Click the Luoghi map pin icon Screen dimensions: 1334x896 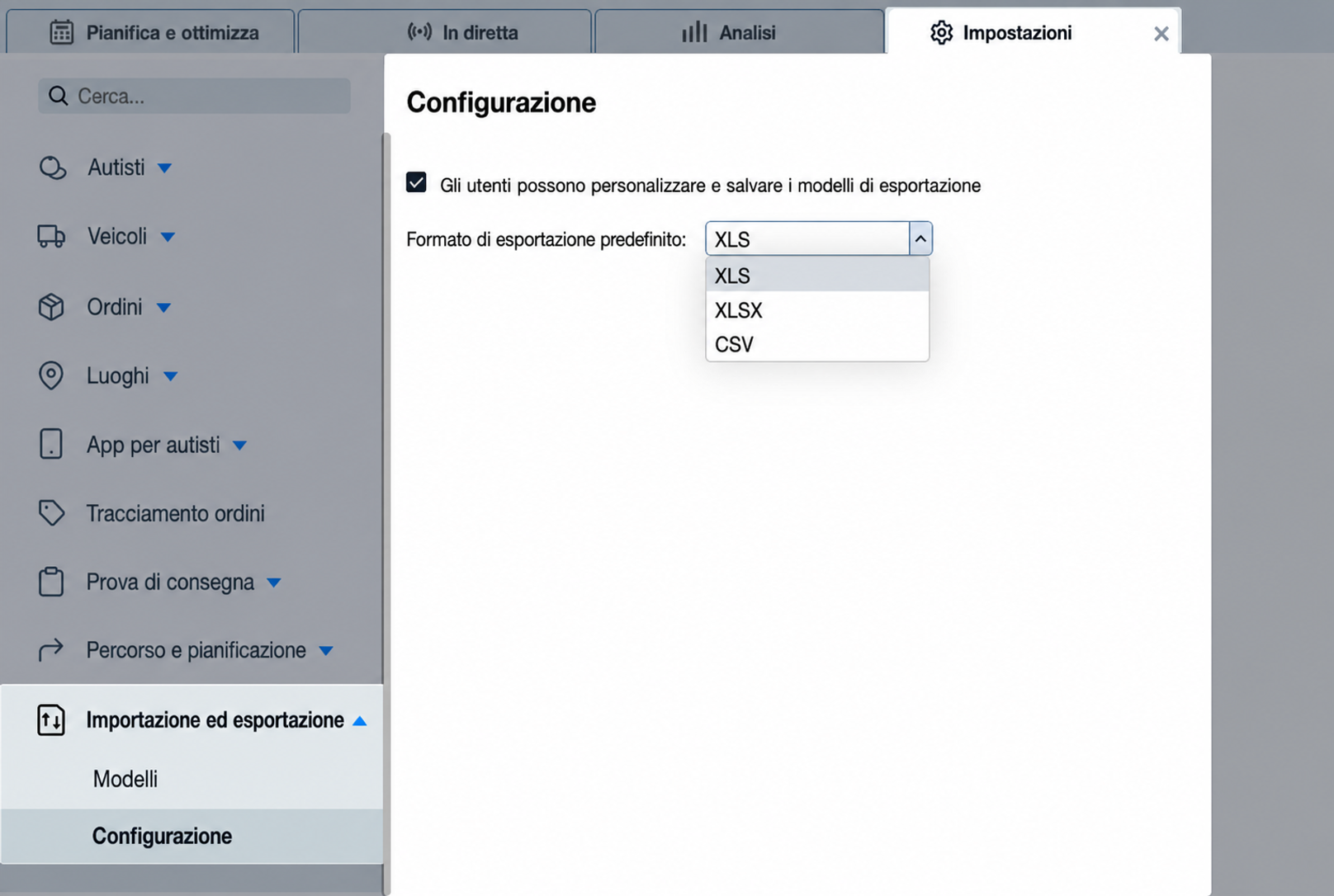(51, 375)
